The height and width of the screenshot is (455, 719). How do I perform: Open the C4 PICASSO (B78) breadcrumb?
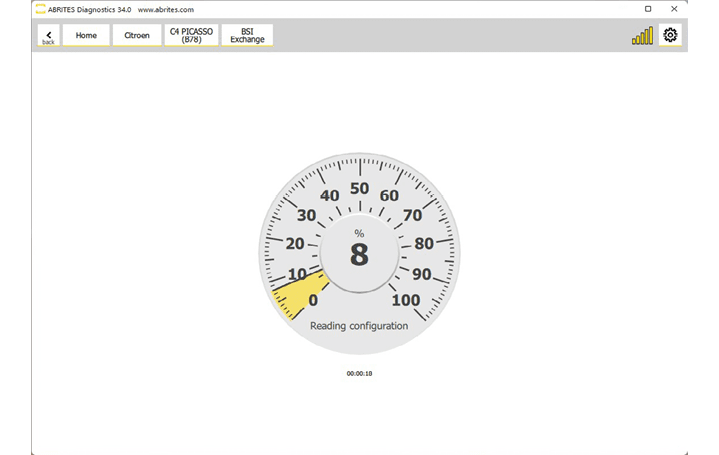192,36
